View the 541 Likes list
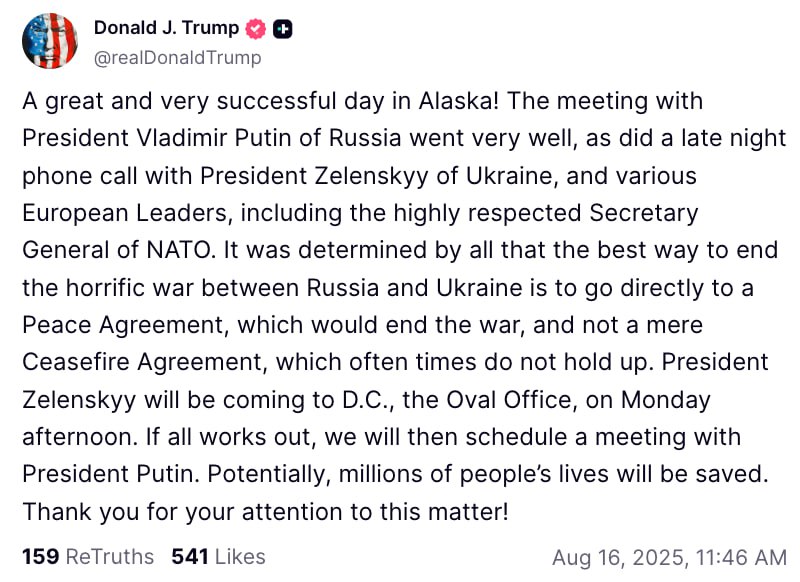The height and width of the screenshot is (582, 800). (218, 556)
